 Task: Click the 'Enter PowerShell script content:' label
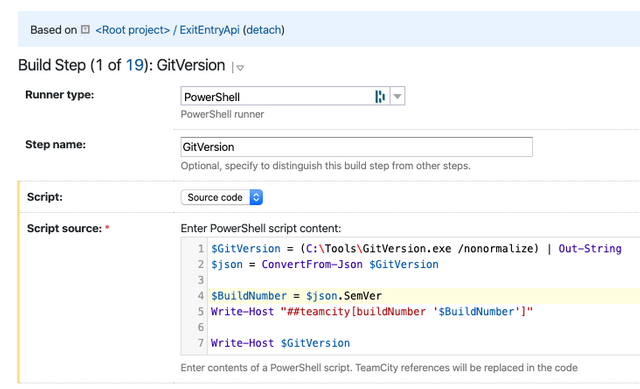click(260, 228)
